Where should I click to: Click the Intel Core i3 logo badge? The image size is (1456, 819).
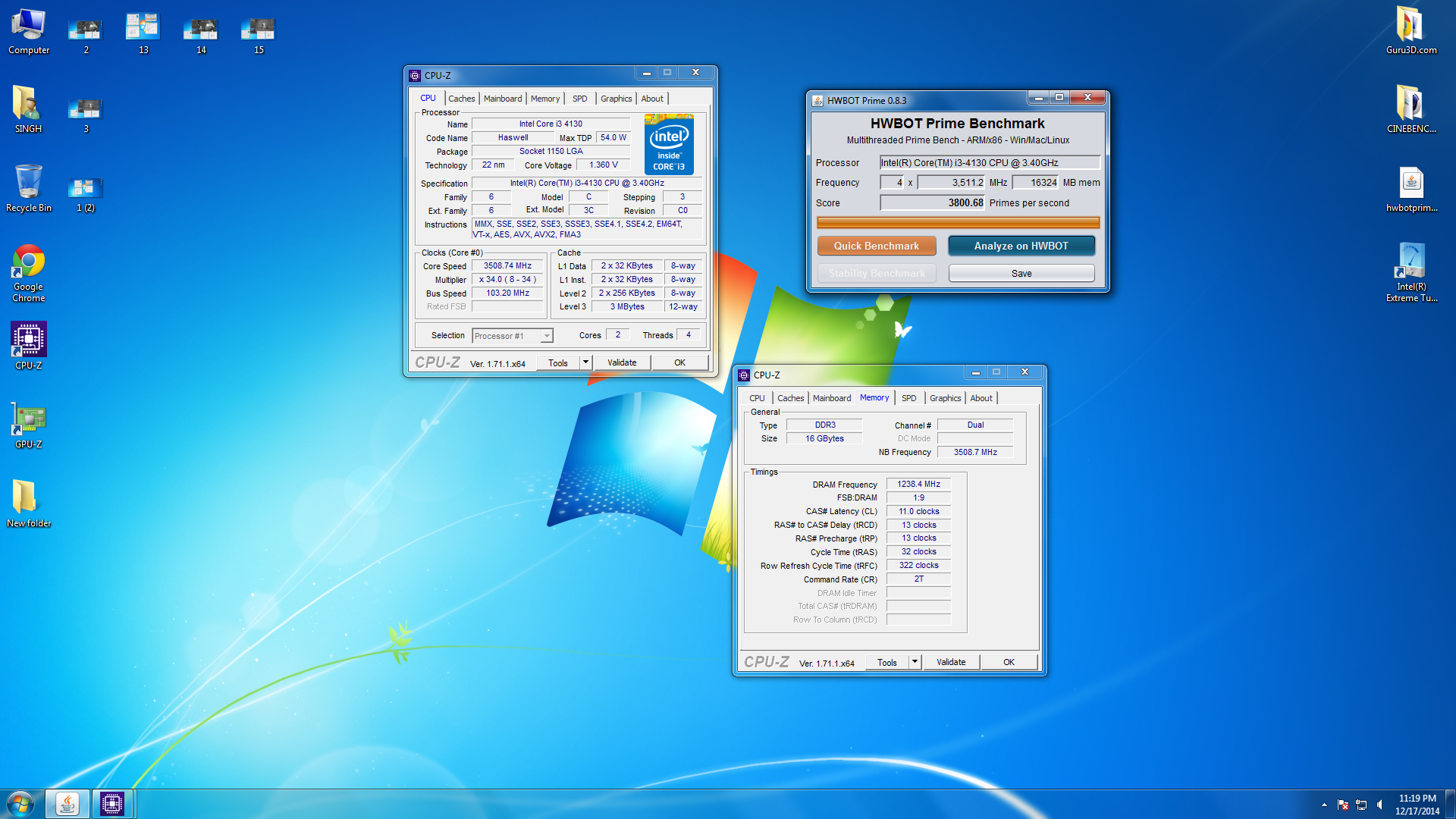669,144
